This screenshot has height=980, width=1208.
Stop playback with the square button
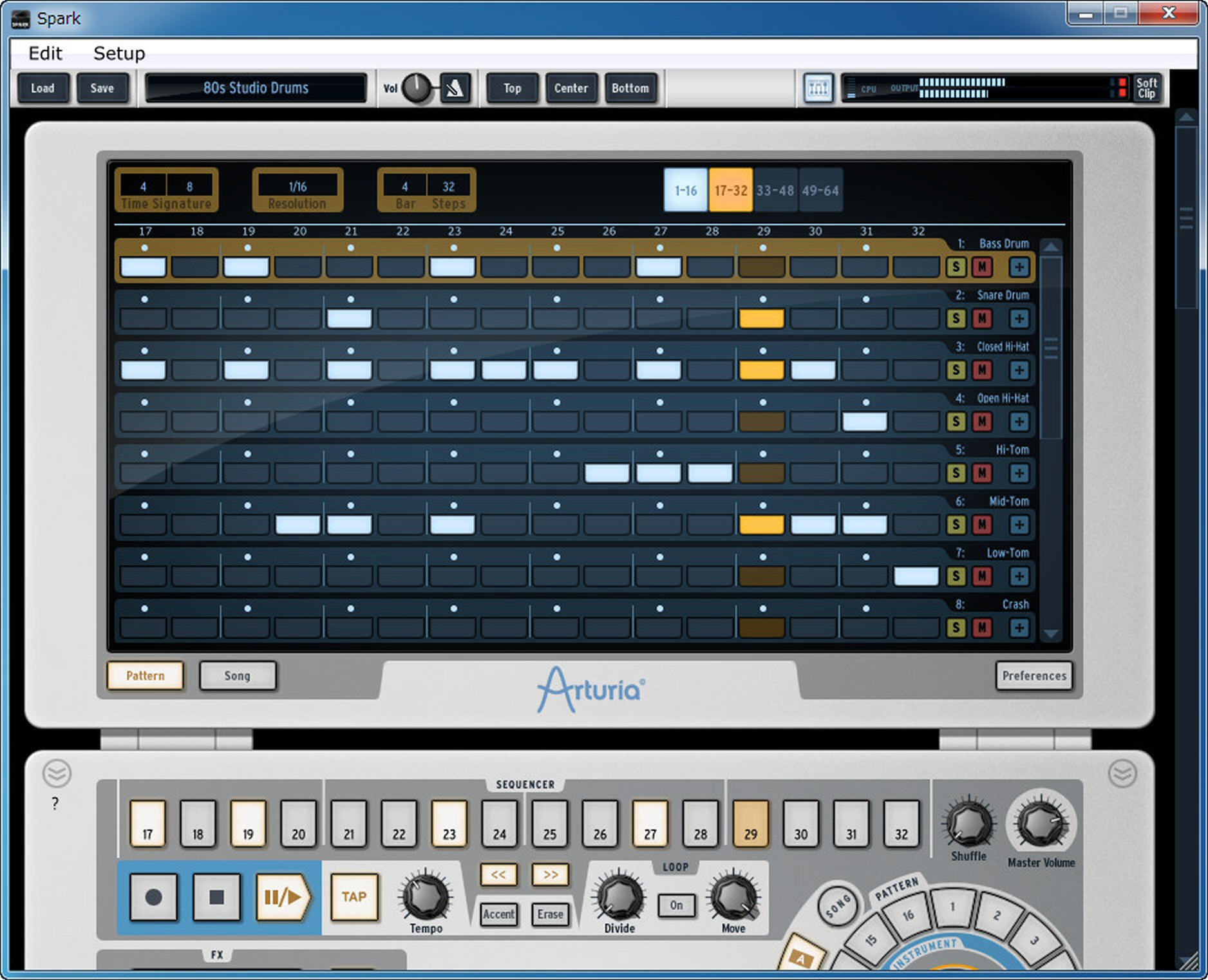[217, 896]
